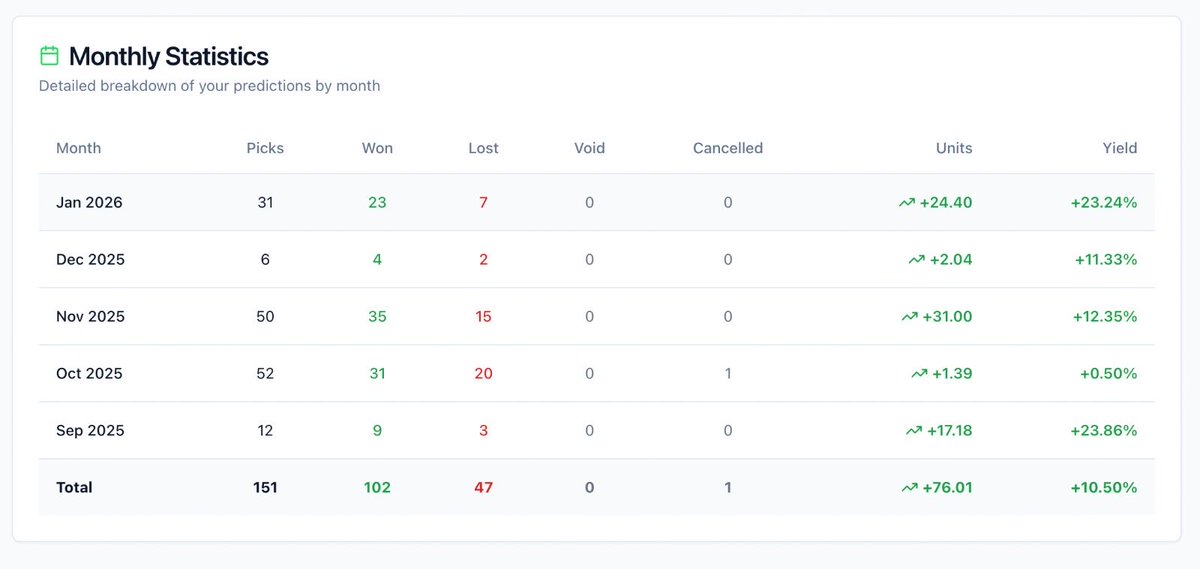Click units value +24.40
Viewport: 1200px width, 569px height.
click(946, 202)
